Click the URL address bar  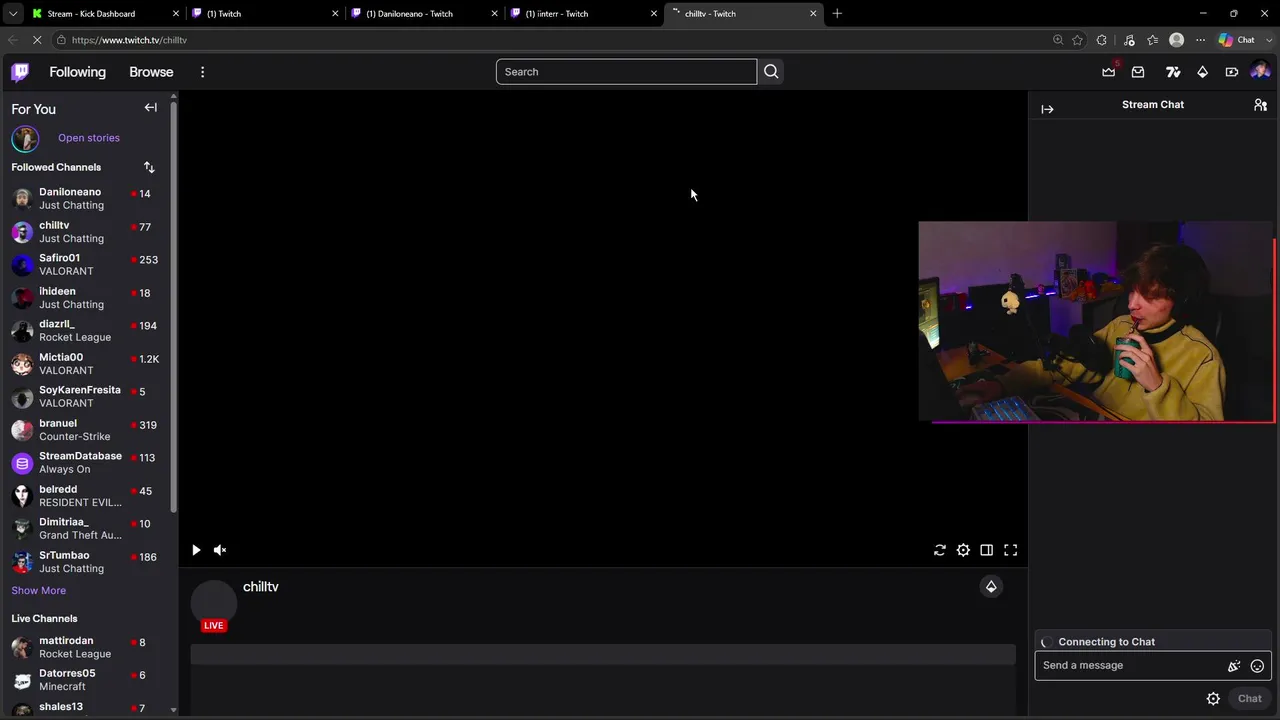click(x=550, y=40)
